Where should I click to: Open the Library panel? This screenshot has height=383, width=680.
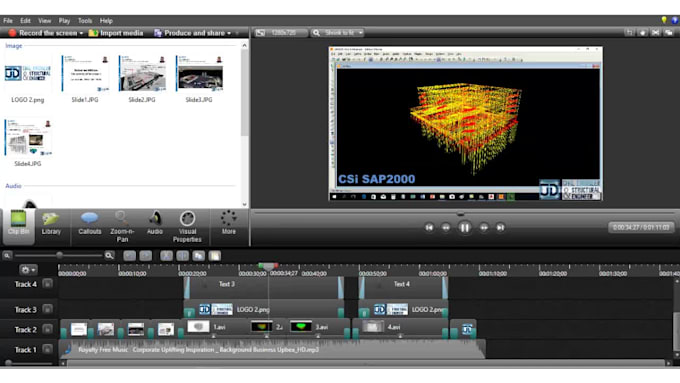tap(51, 223)
